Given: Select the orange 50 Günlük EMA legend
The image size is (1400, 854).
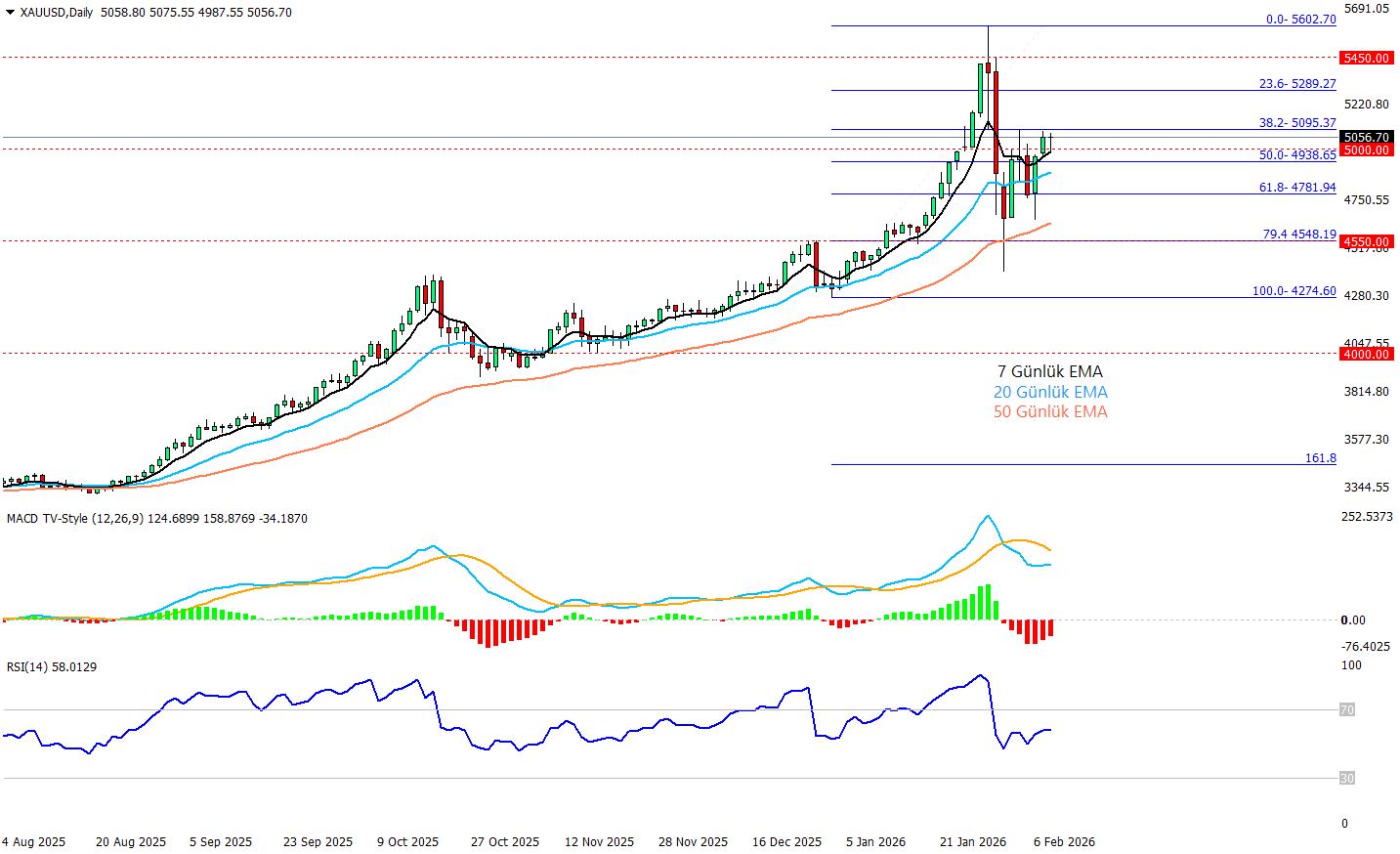Looking at the screenshot, I should click(1050, 412).
